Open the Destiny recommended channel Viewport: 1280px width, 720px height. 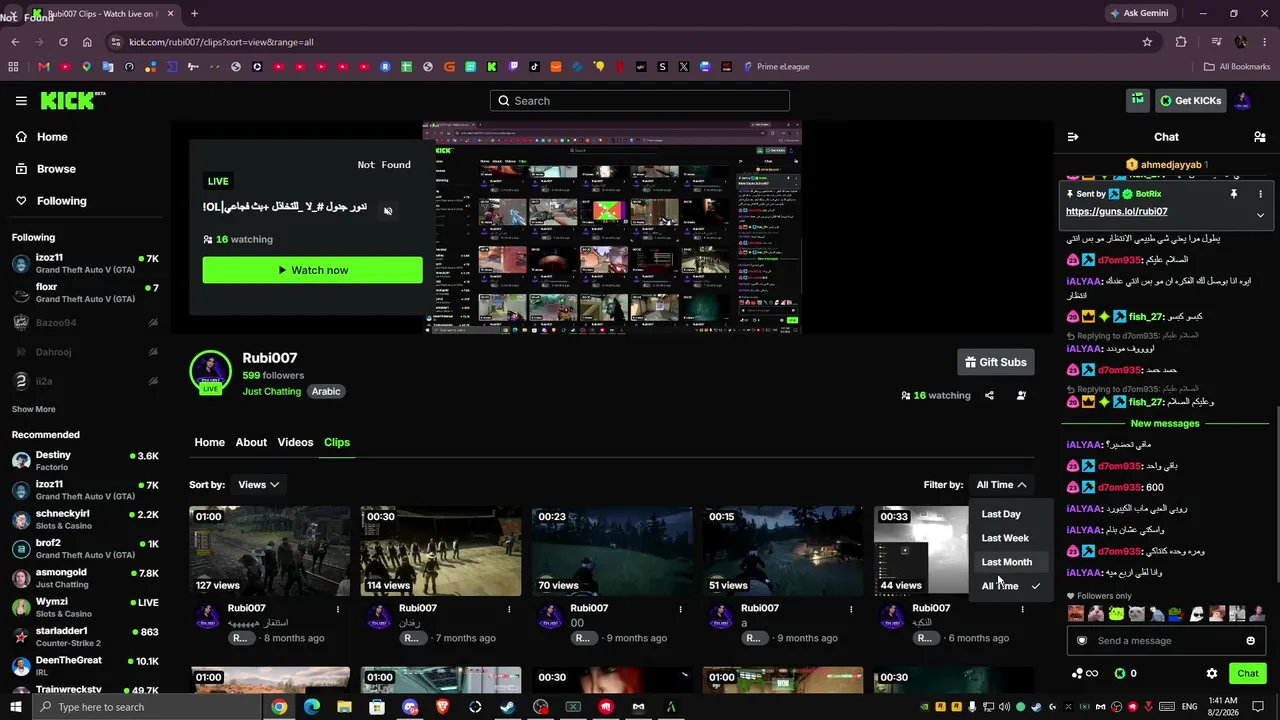85,461
